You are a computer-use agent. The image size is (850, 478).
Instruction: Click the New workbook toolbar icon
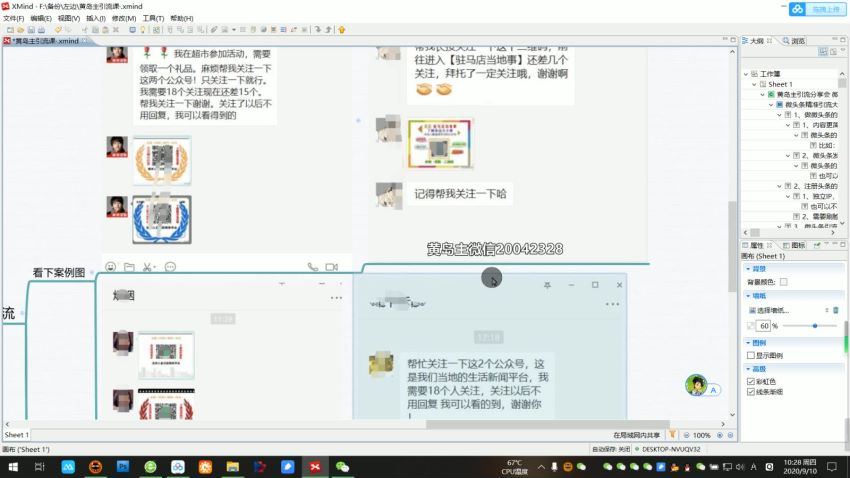(10, 30)
